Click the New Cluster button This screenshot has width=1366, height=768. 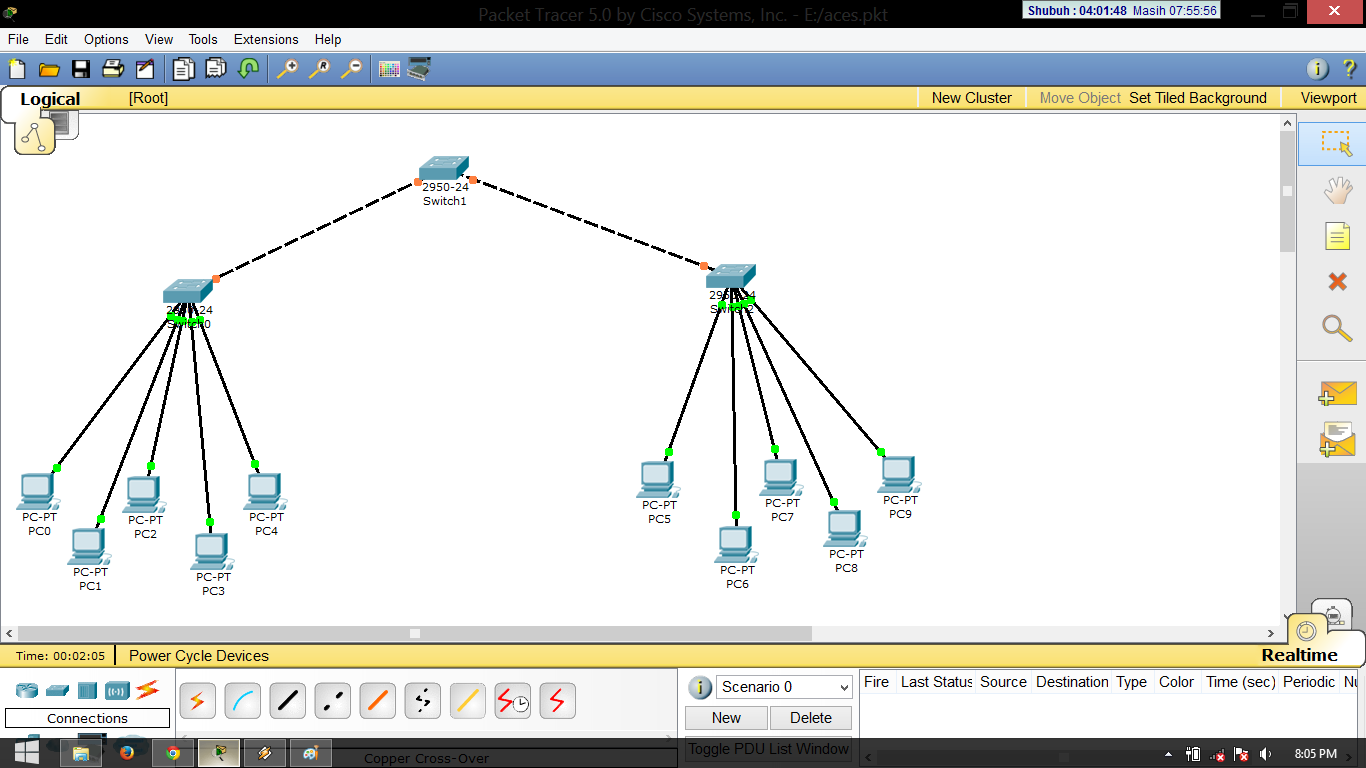(972, 98)
